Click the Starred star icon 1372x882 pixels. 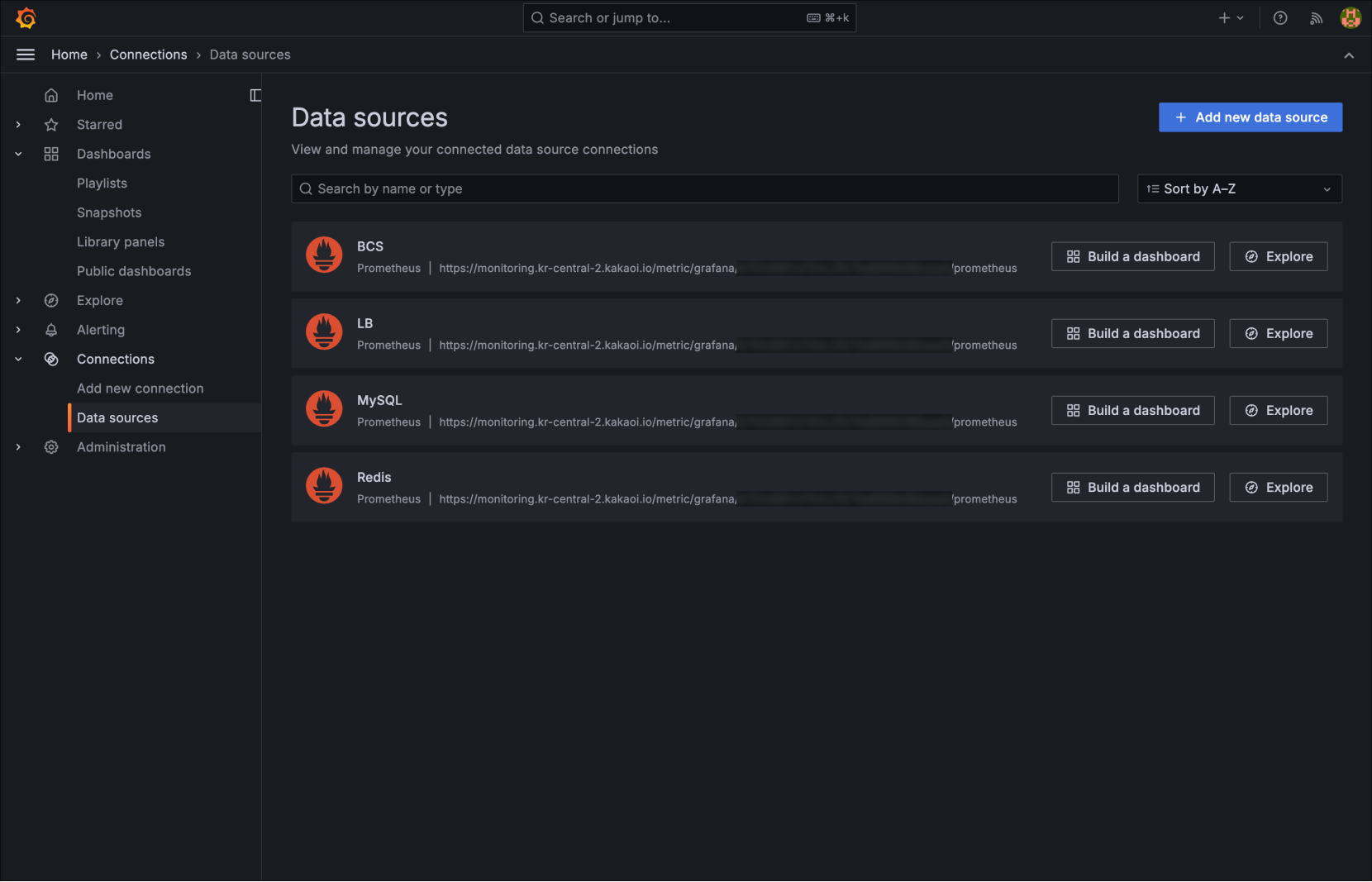tap(51, 125)
